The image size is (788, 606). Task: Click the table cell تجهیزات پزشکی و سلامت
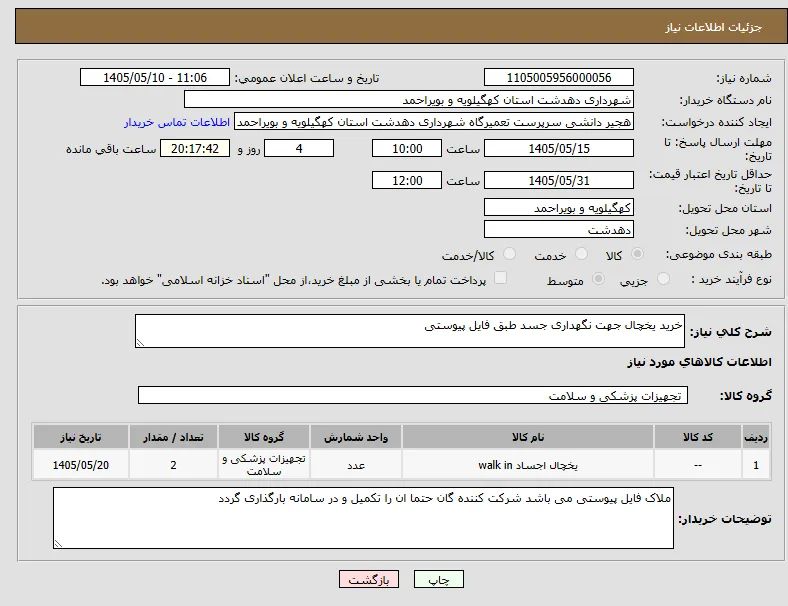[x=264, y=465]
